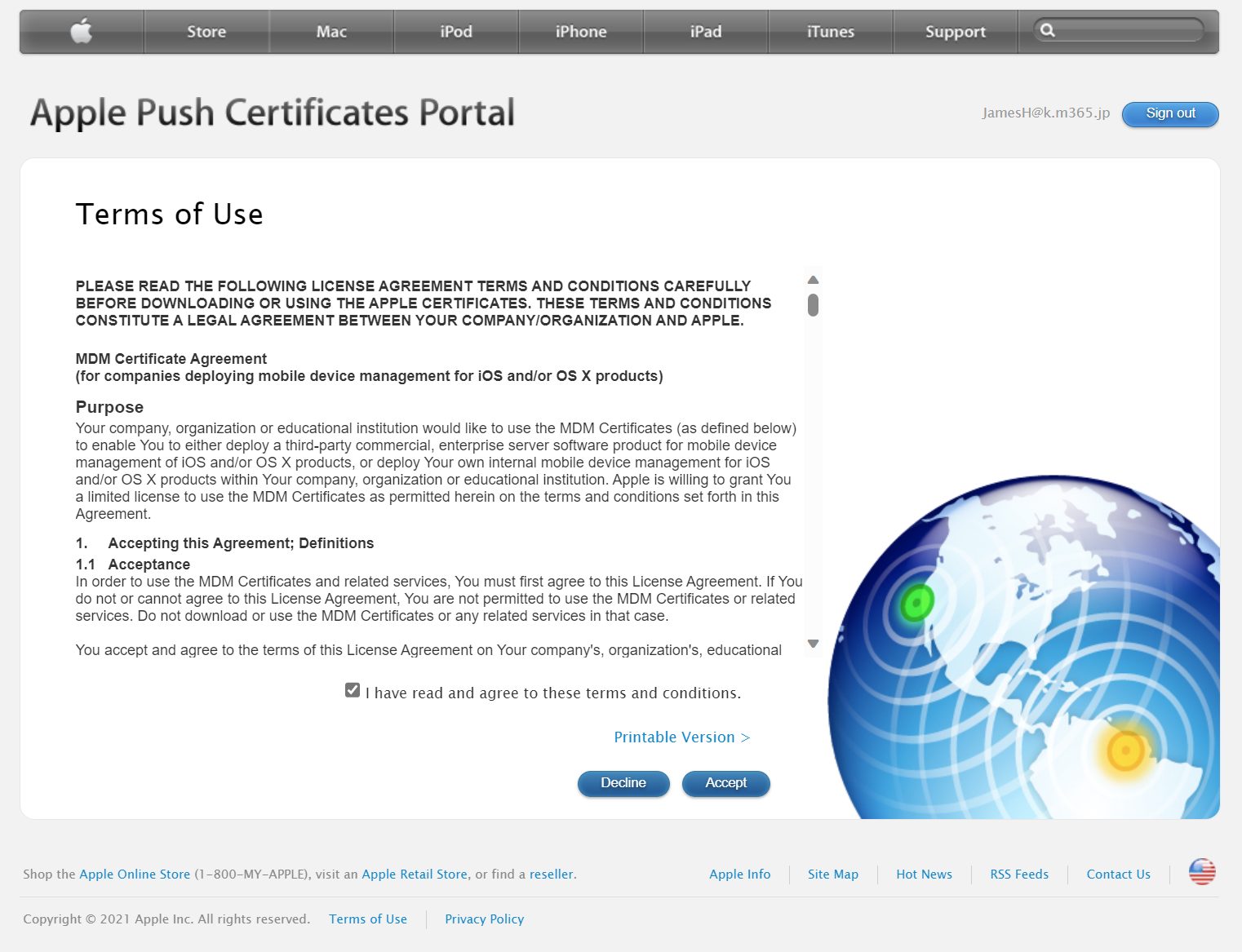Open the Apple Online Store link
The height and width of the screenshot is (952, 1242).
tap(135, 875)
